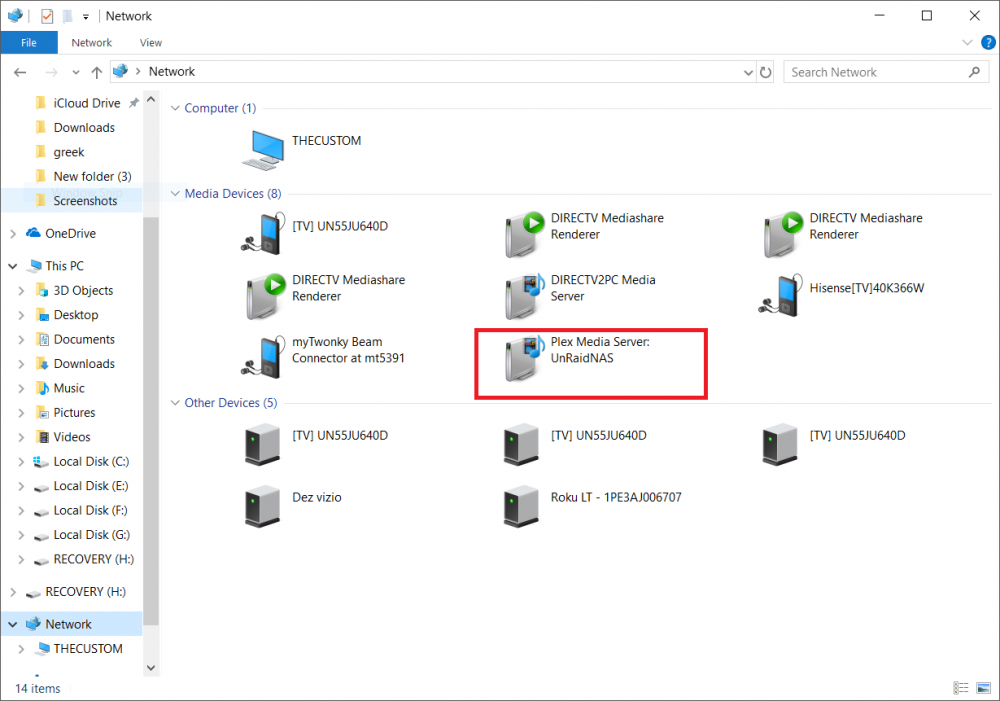Open the address bar history dropdown
This screenshot has width=1000, height=701.
click(x=748, y=73)
